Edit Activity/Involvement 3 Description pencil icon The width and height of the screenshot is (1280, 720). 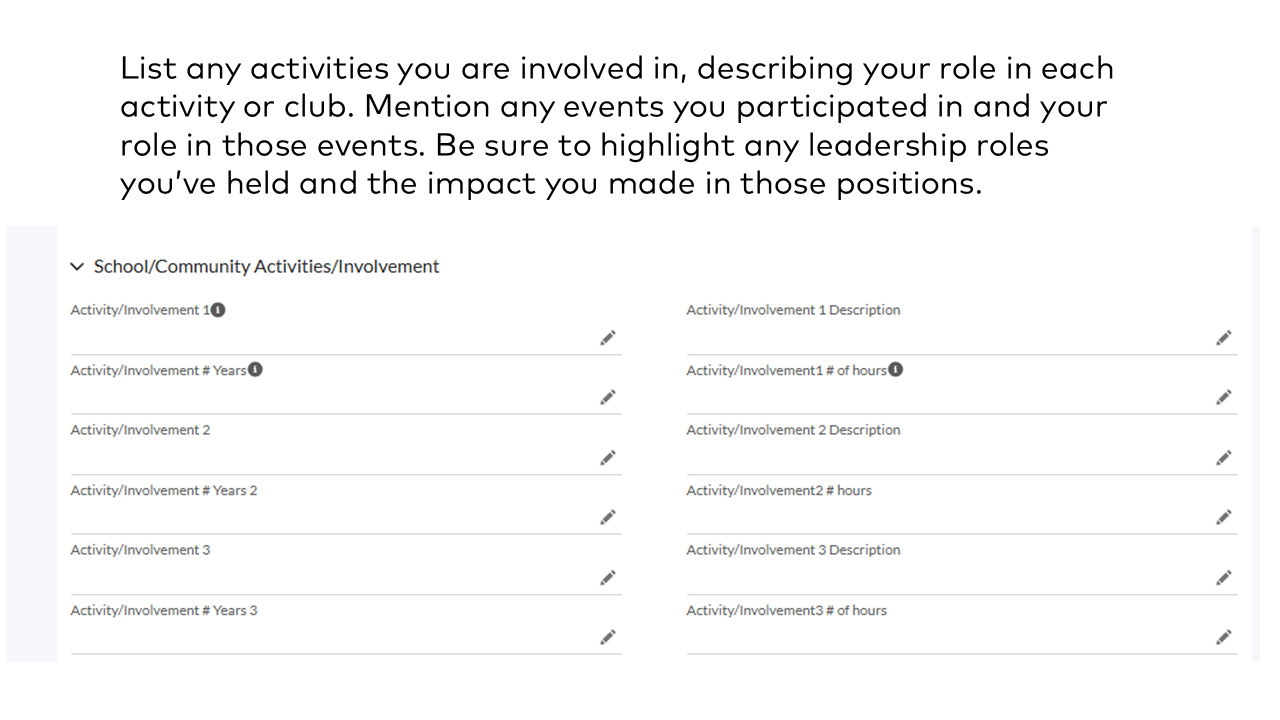1224,577
